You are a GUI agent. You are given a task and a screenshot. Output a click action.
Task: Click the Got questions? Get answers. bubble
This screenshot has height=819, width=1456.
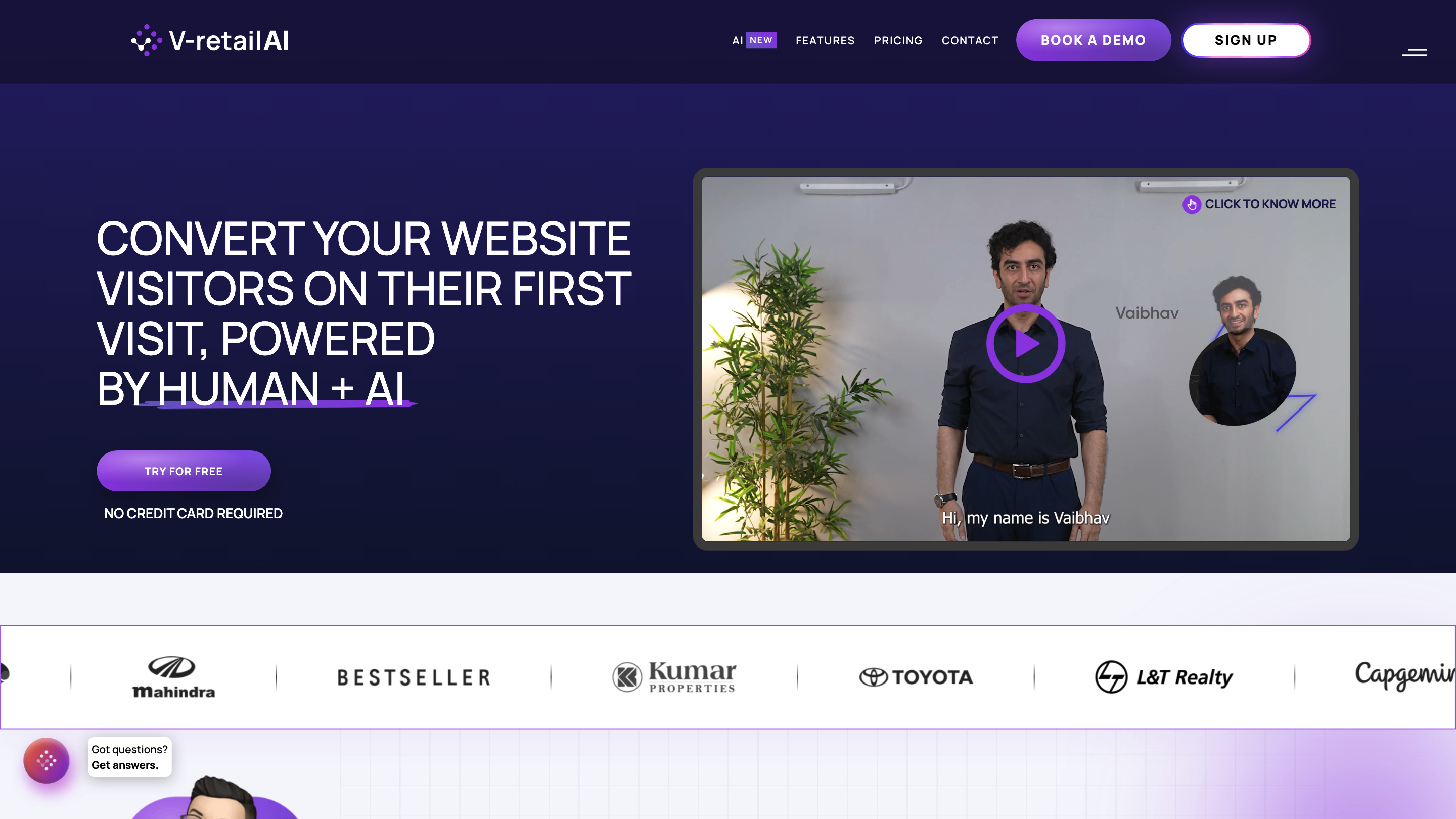click(129, 757)
